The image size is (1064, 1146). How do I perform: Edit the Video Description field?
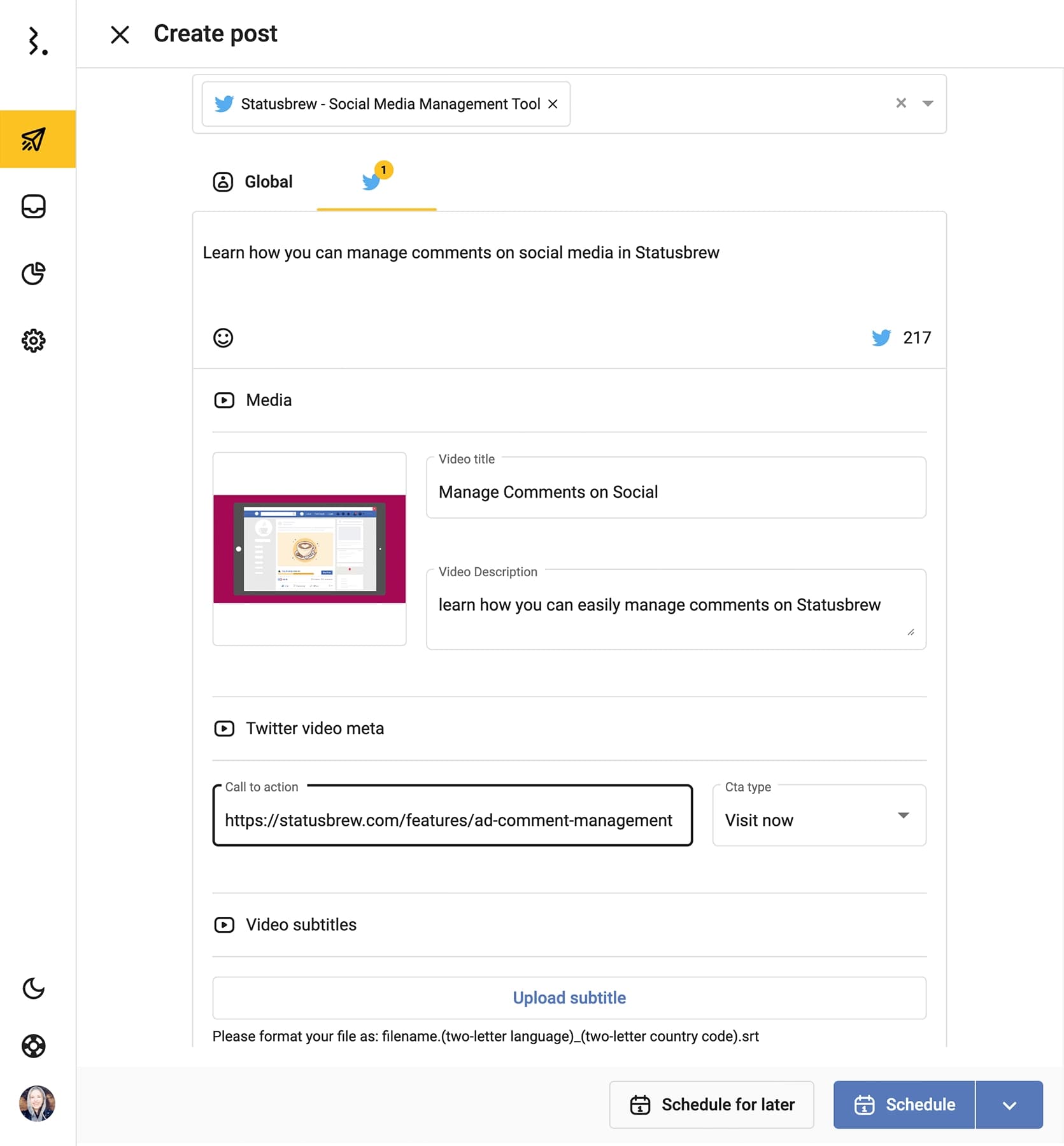click(x=676, y=609)
